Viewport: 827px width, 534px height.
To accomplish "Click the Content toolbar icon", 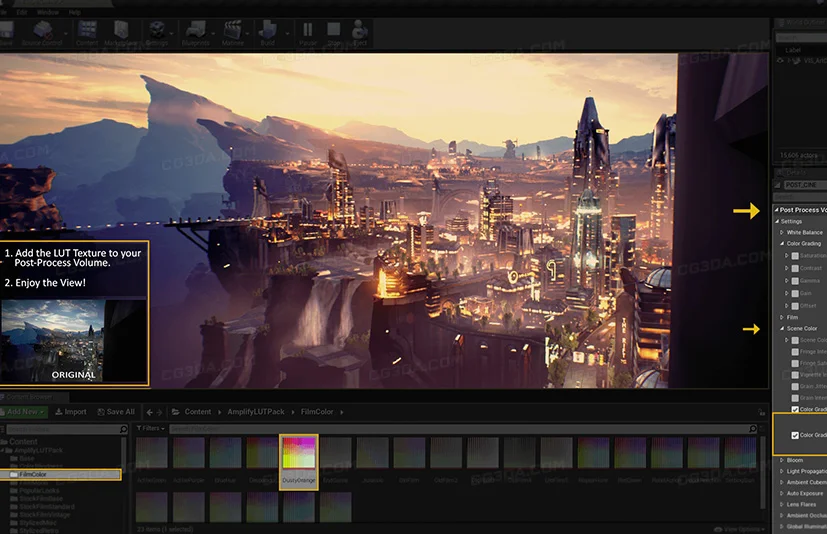I will [x=87, y=33].
